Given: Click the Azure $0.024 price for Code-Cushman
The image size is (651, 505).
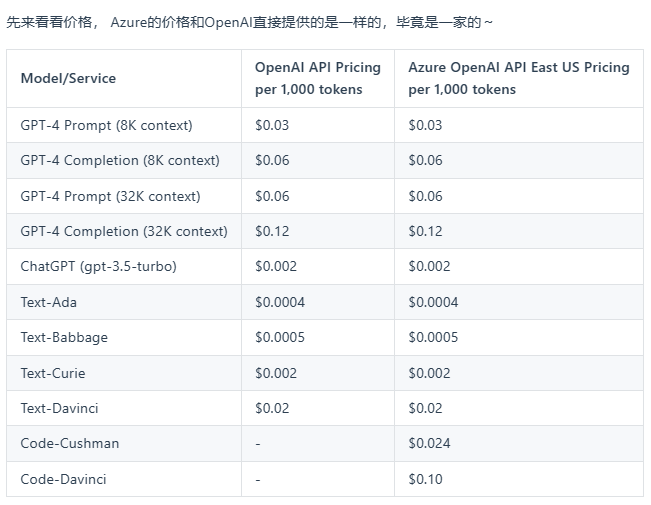Looking at the screenshot, I should [430, 443].
